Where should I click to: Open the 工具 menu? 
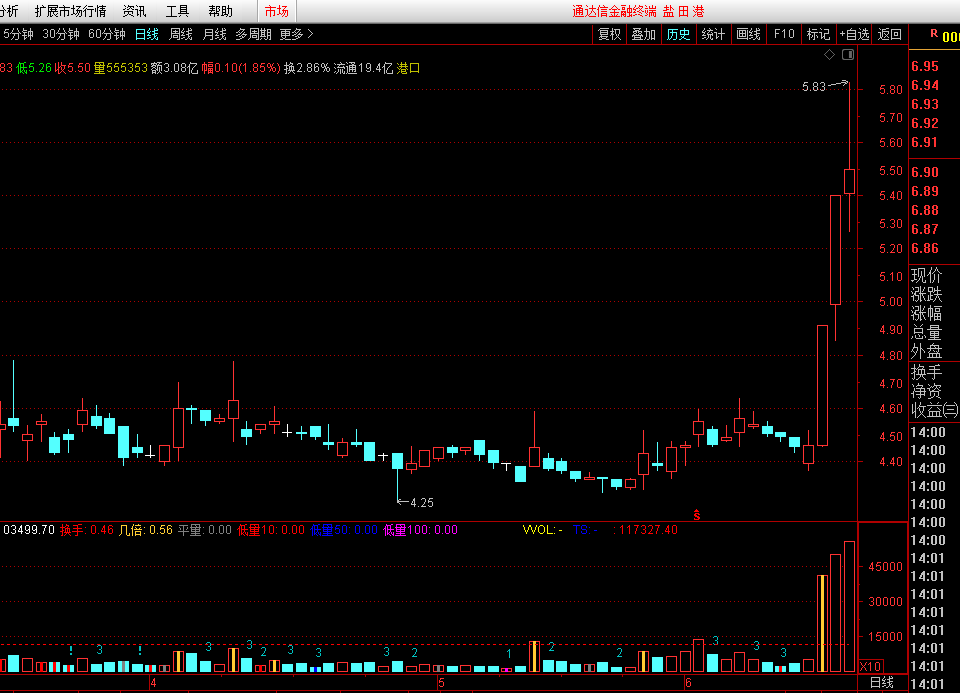[178, 11]
